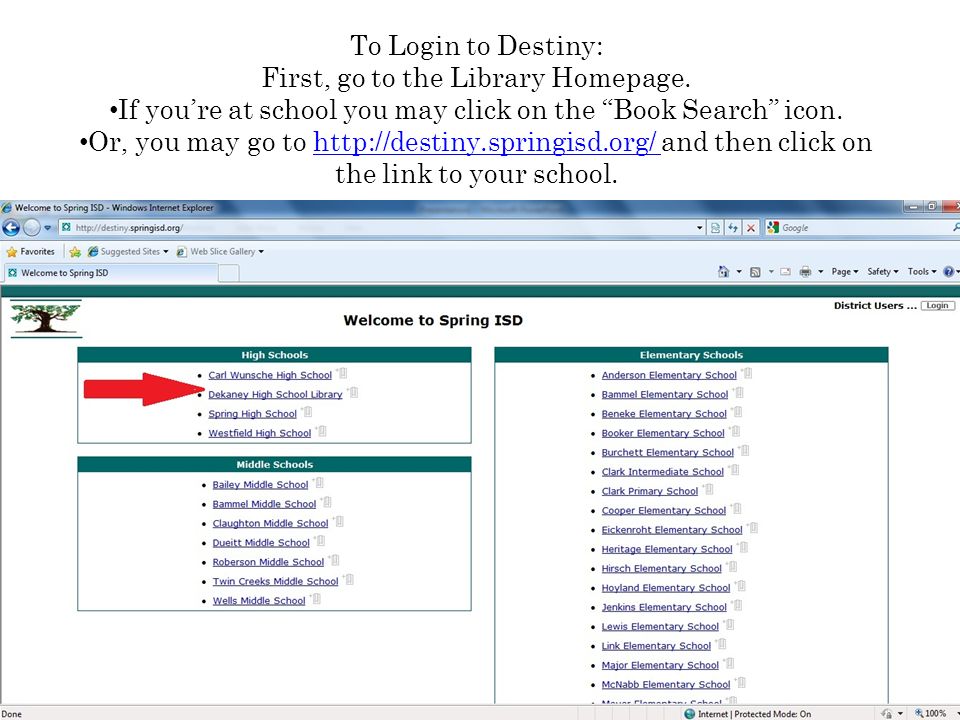The width and height of the screenshot is (960, 720).
Task: Click new-window icon beside Roberson Middle School
Action: tap(334, 560)
